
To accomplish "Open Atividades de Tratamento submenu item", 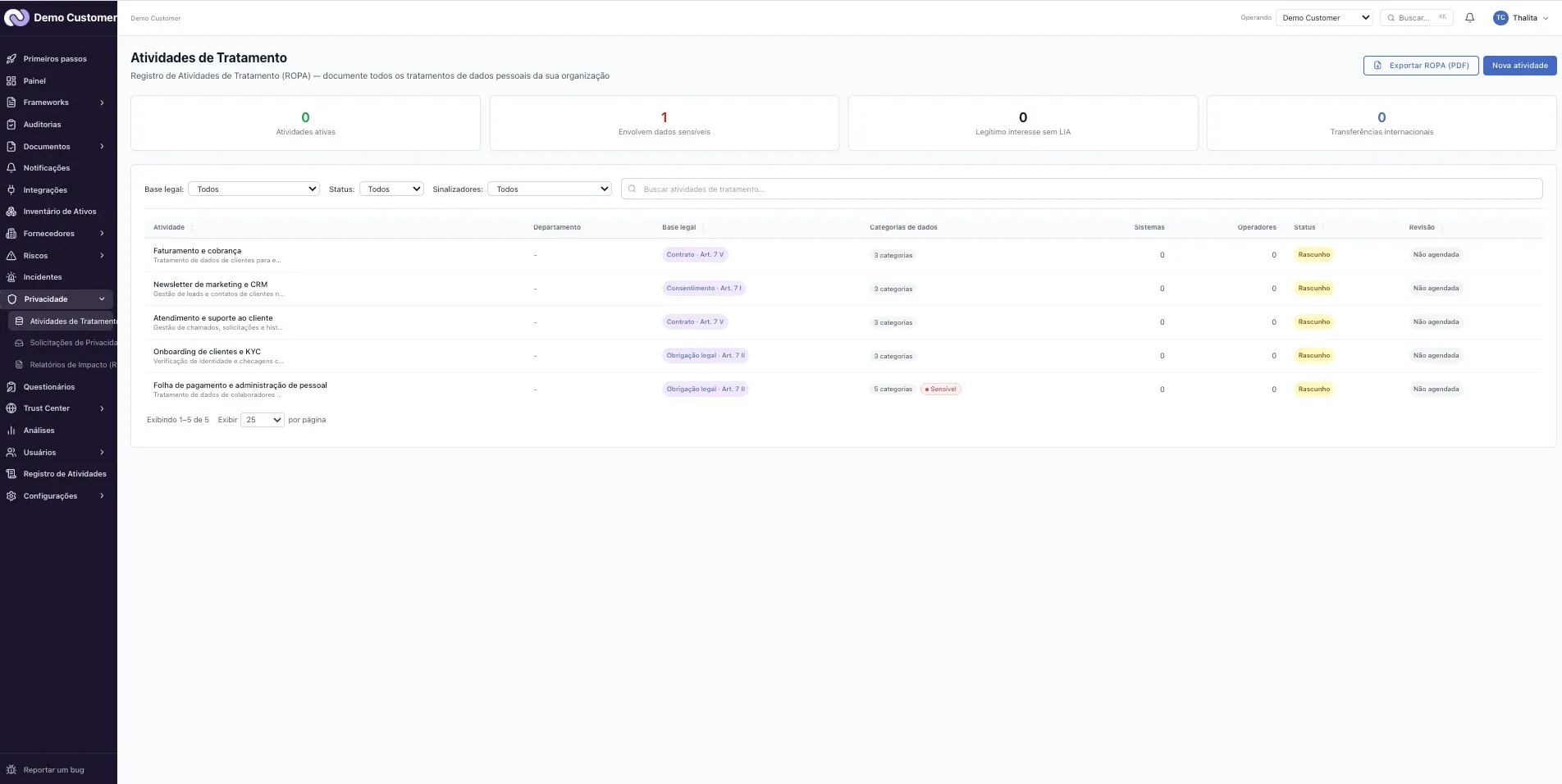I will tap(62, 321).
